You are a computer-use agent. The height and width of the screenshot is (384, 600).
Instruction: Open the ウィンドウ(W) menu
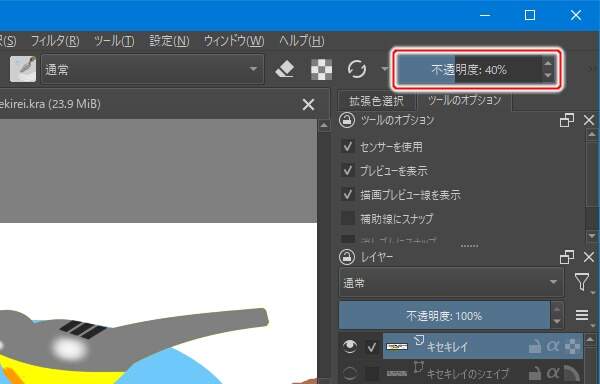[x=234, y=41]
